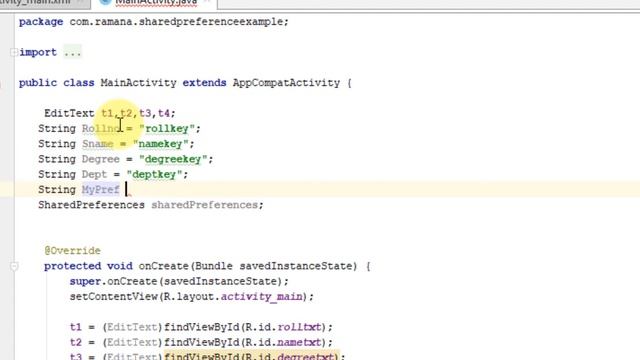
Task: Click the Degree variable name
Action: (x=101, y=159)
